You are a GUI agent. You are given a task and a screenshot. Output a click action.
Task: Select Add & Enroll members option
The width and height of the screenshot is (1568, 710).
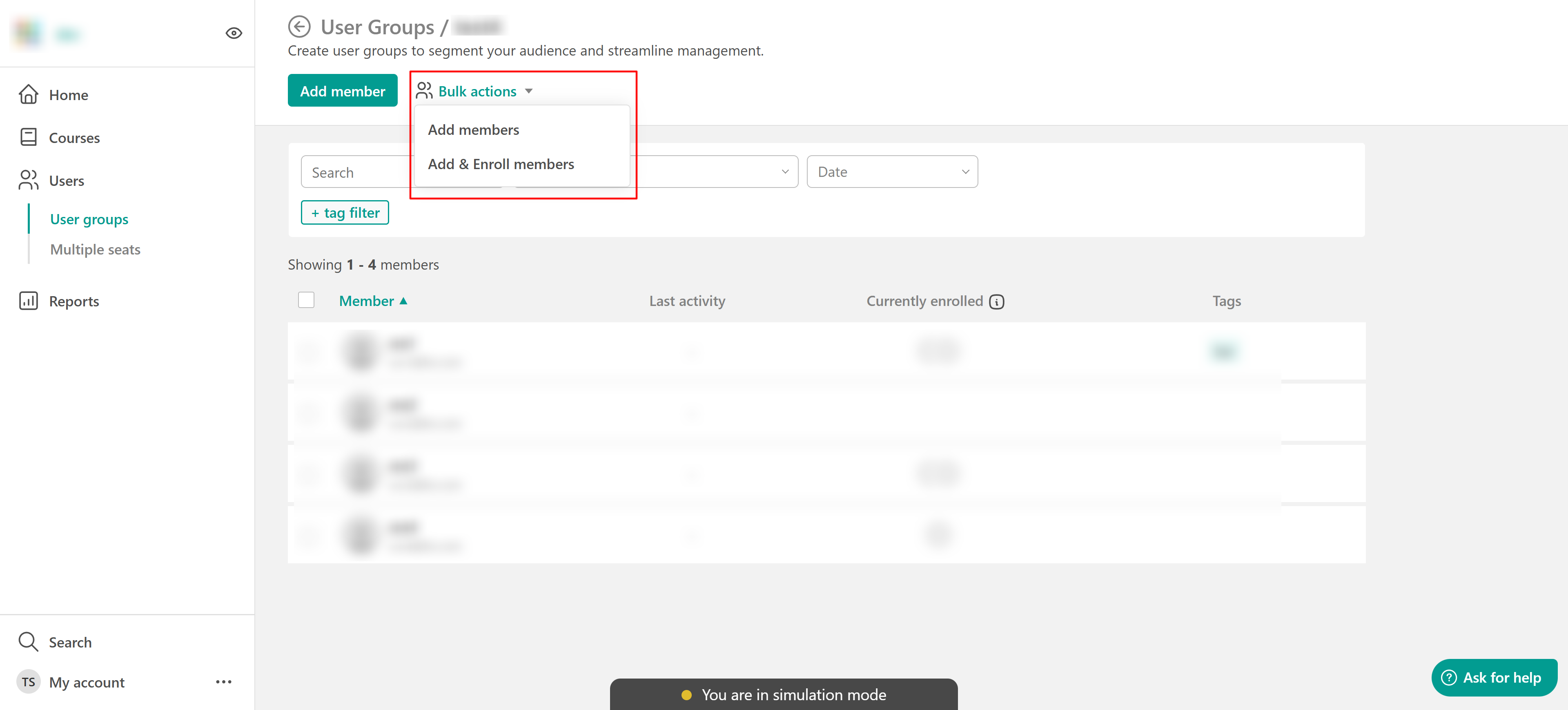tap(500, 164)
